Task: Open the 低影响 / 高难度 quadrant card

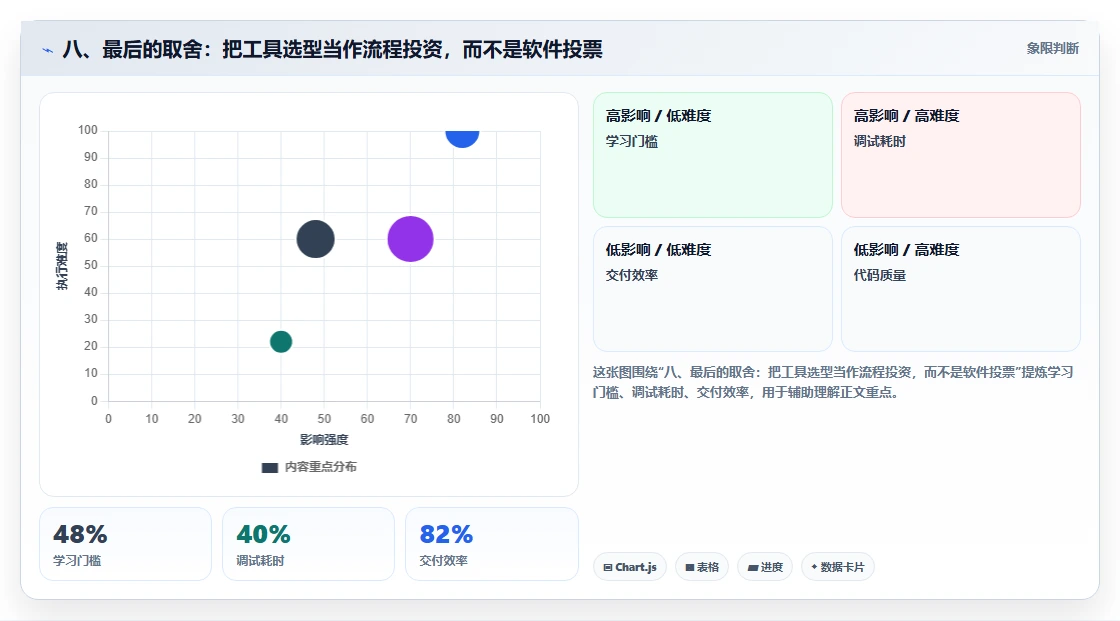Action: click(x=961, y=289)
